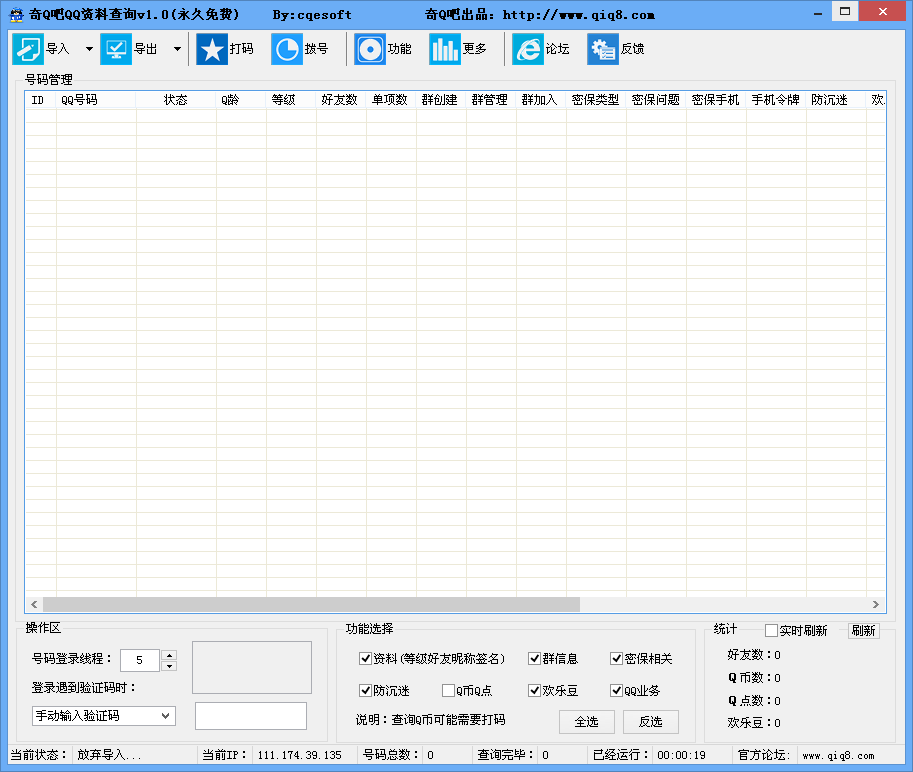Click the 更多 (More) bar chart icon
Screen dimensions: 913x772
click(x=445, y=49)
